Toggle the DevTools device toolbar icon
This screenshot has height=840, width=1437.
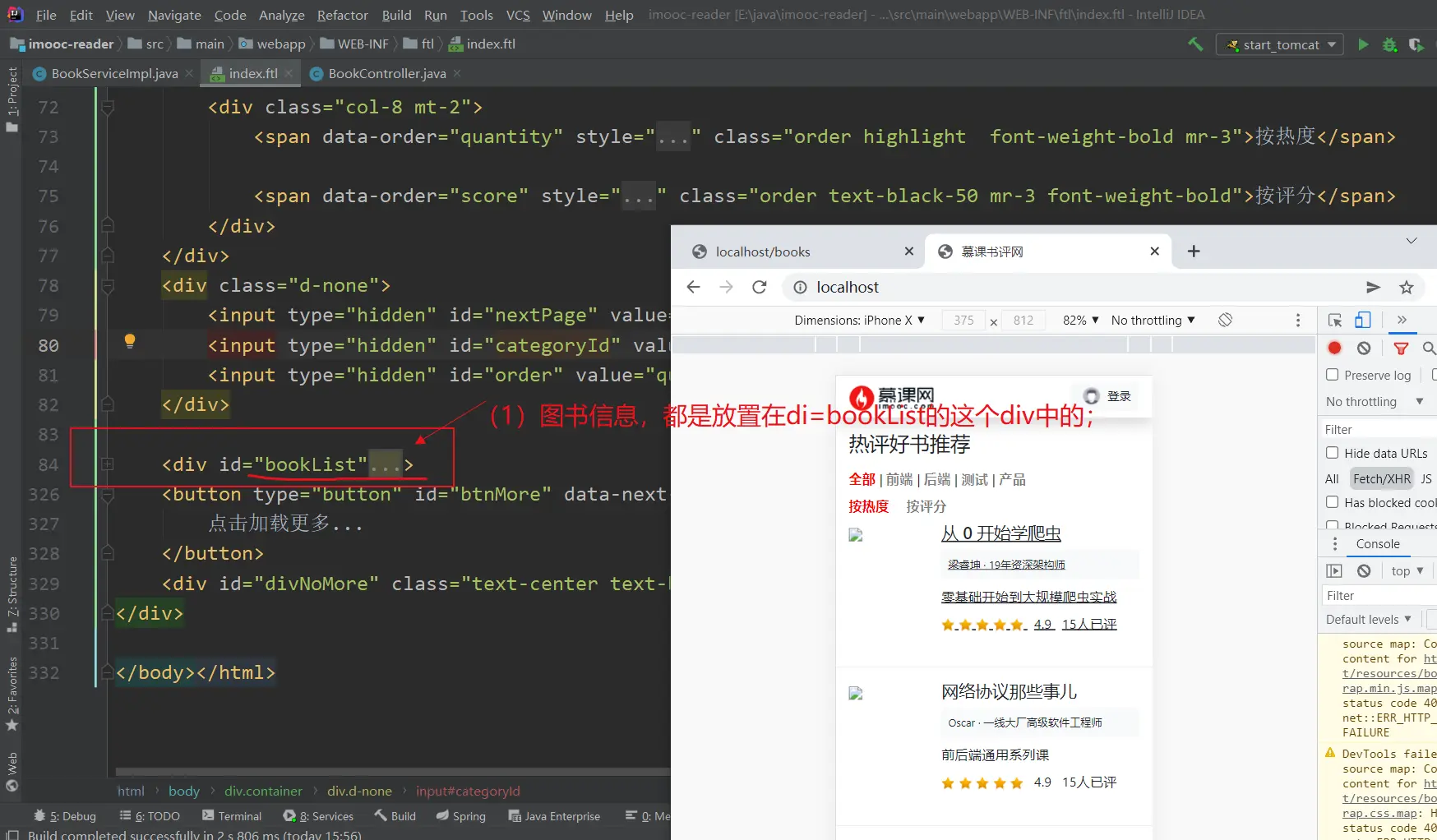click(x=1363, y=320)
